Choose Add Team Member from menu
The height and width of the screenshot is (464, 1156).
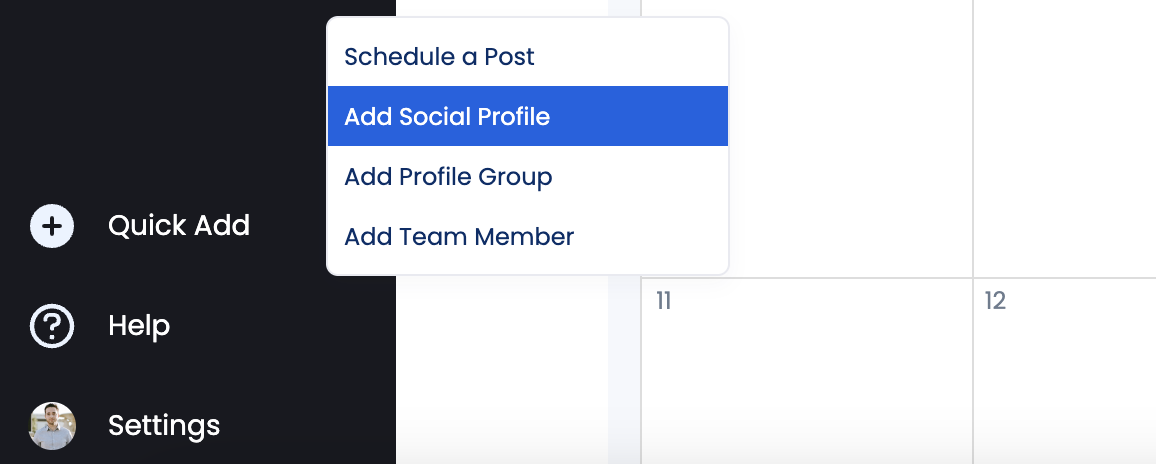(459, 237)
